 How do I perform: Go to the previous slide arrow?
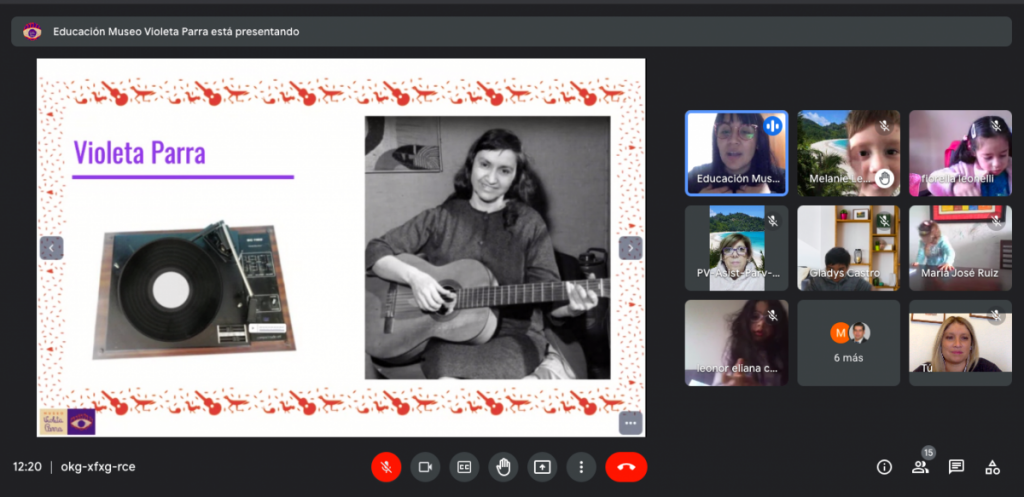pyautogui.click(x=51, y=248)
